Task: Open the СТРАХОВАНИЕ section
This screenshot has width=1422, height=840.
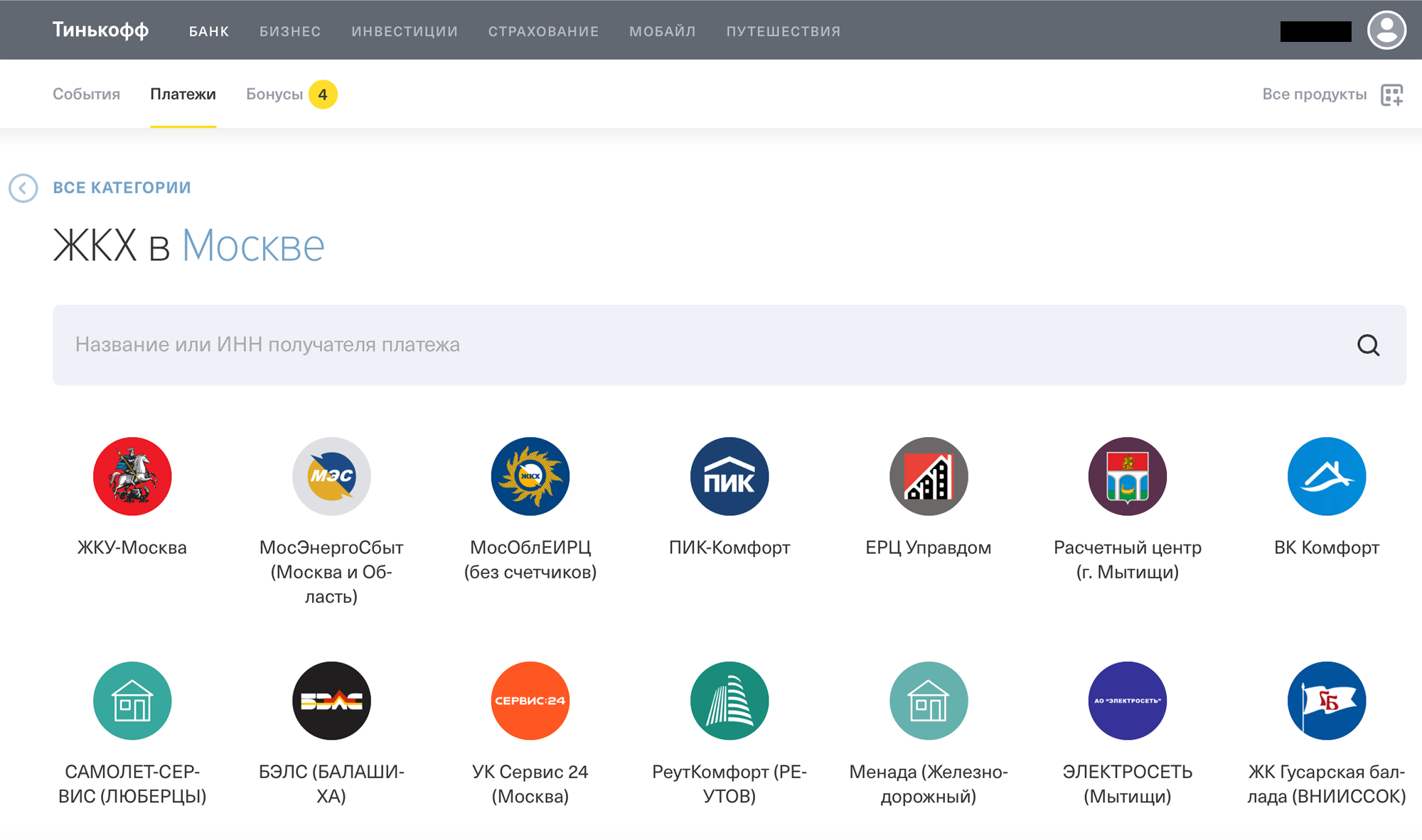Action: tap(544, 31)
